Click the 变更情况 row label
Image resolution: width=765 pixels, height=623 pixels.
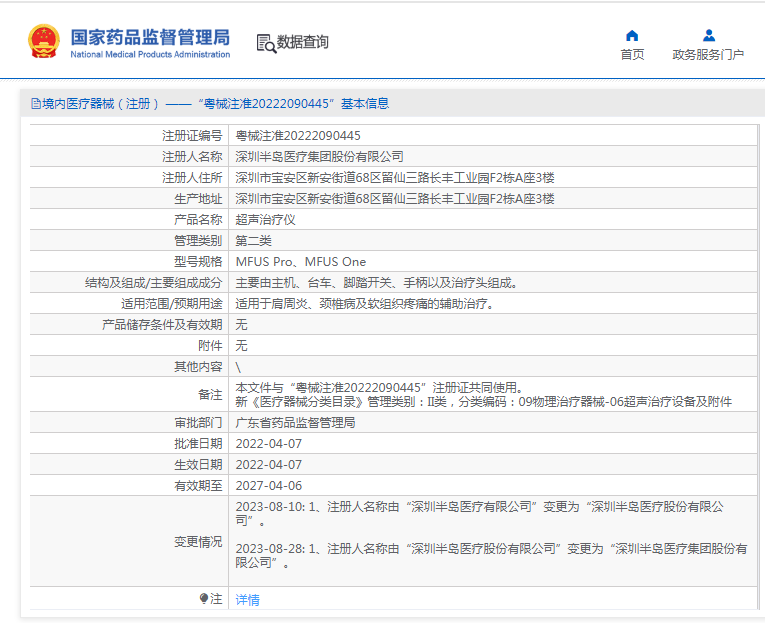[198, 542]
